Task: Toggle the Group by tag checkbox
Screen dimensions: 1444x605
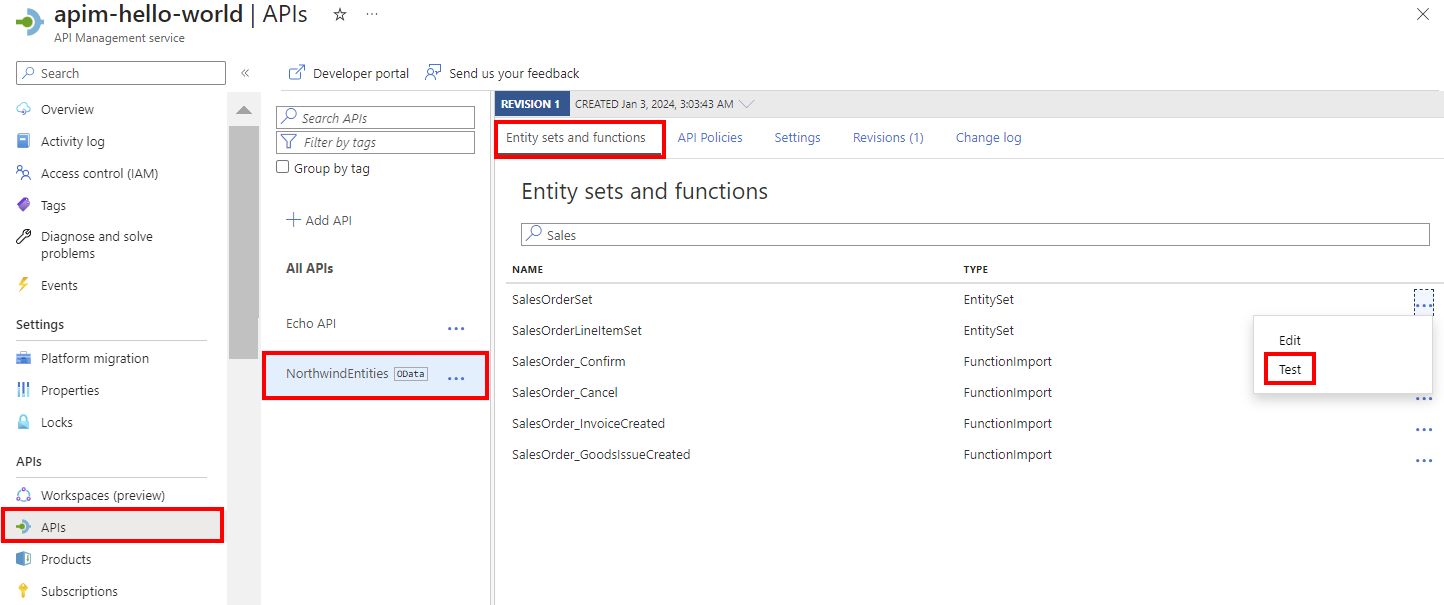Action: click(x=283, y=167)
